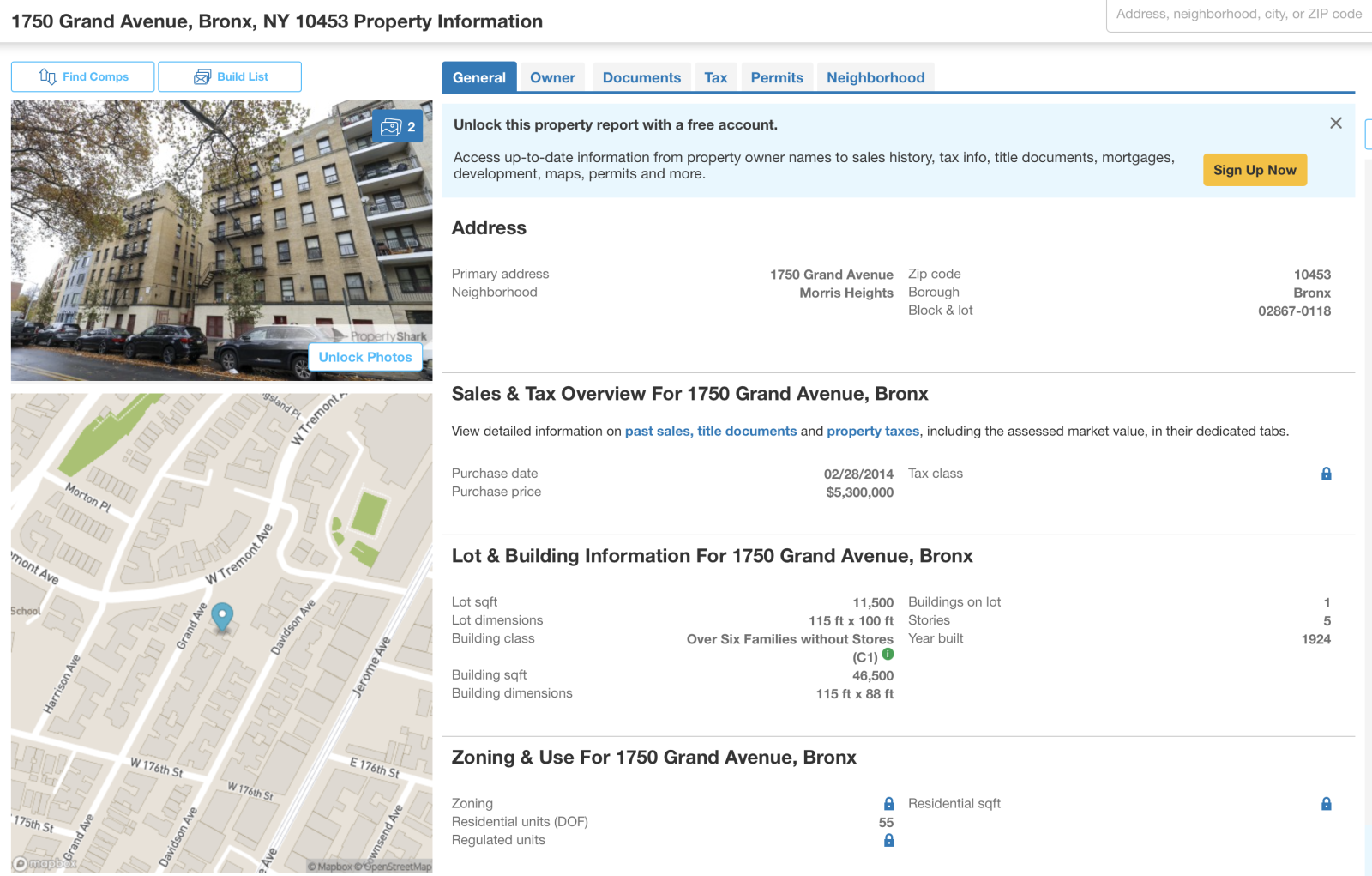This screenshot has width=1372, height=876.
Task: Open the Tax tab
Action: (x=715, y=78)
